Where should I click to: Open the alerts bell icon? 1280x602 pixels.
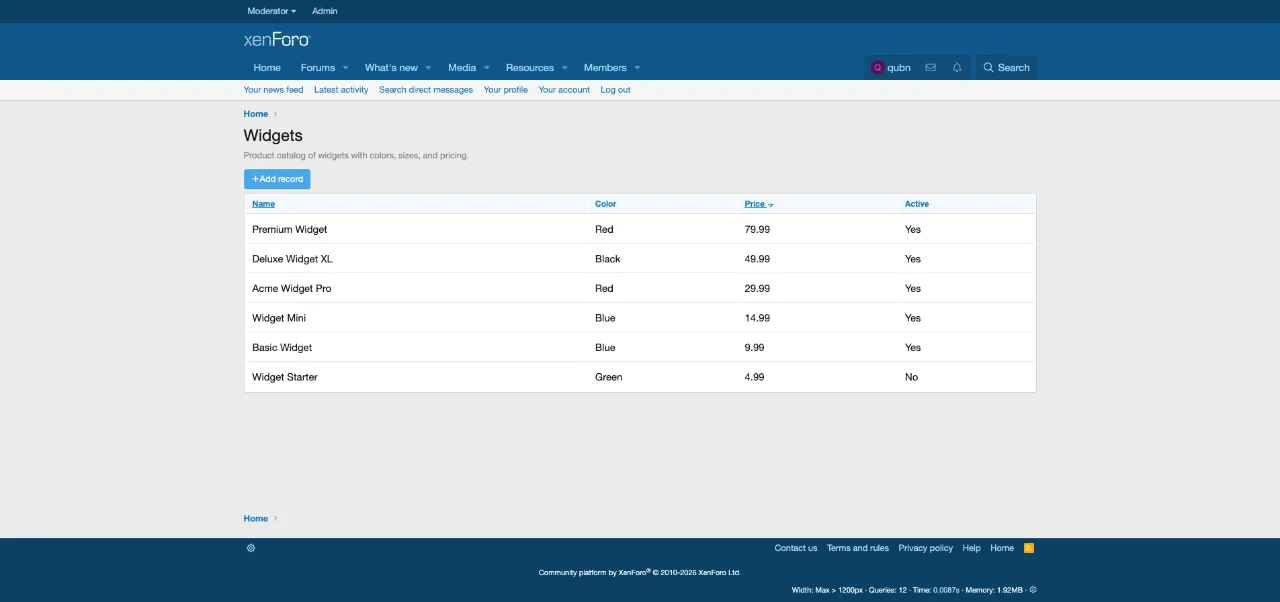point(957,68)
